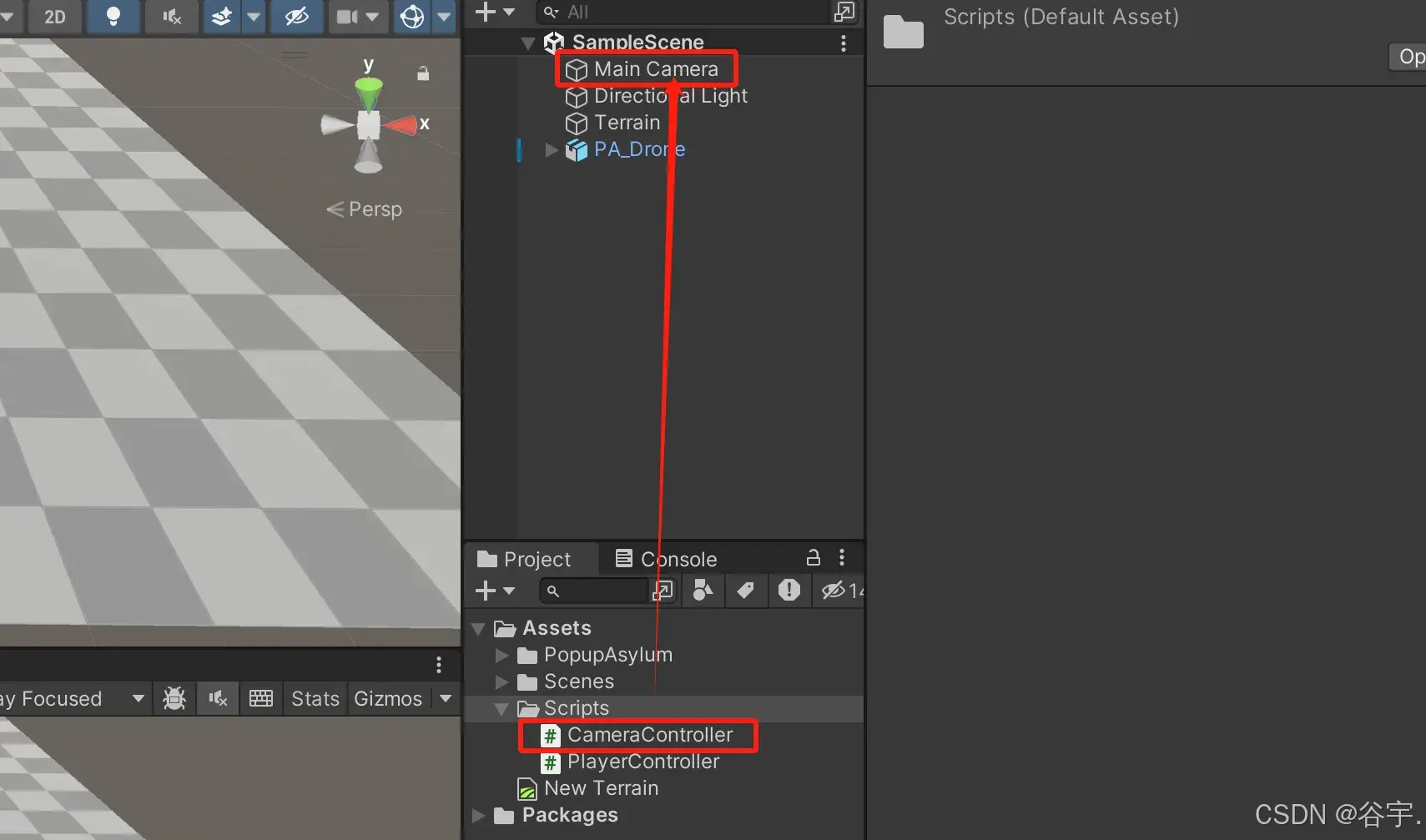Viewport: 1426px width, 840px height.
Task: Toggle scene audio mute icon
Action: point(171,17)
